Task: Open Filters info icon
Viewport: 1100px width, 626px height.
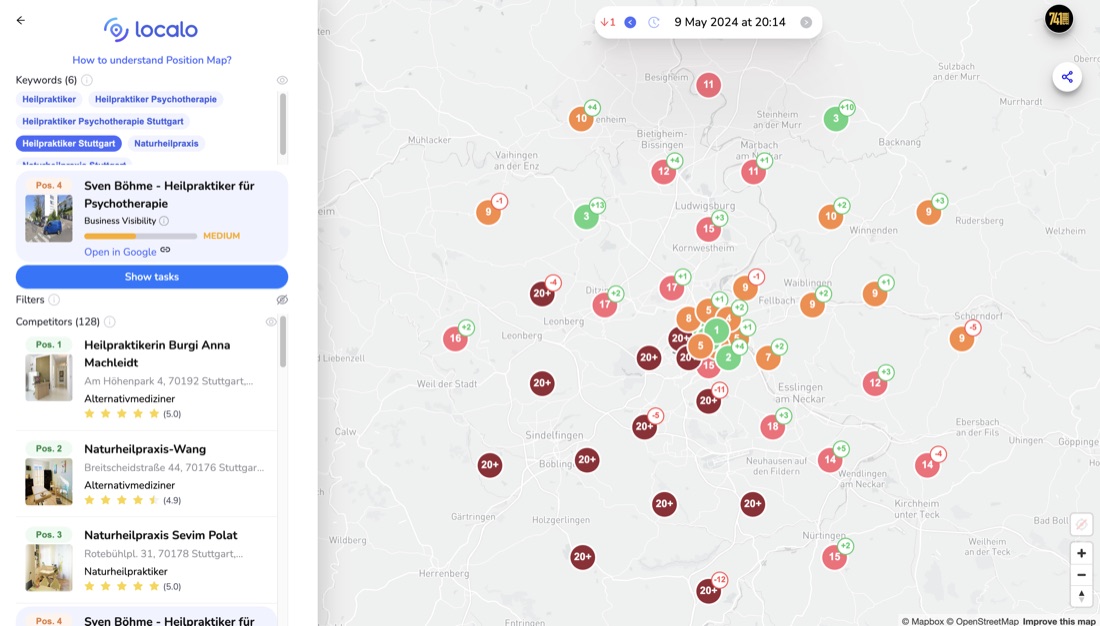Action: 54,300
